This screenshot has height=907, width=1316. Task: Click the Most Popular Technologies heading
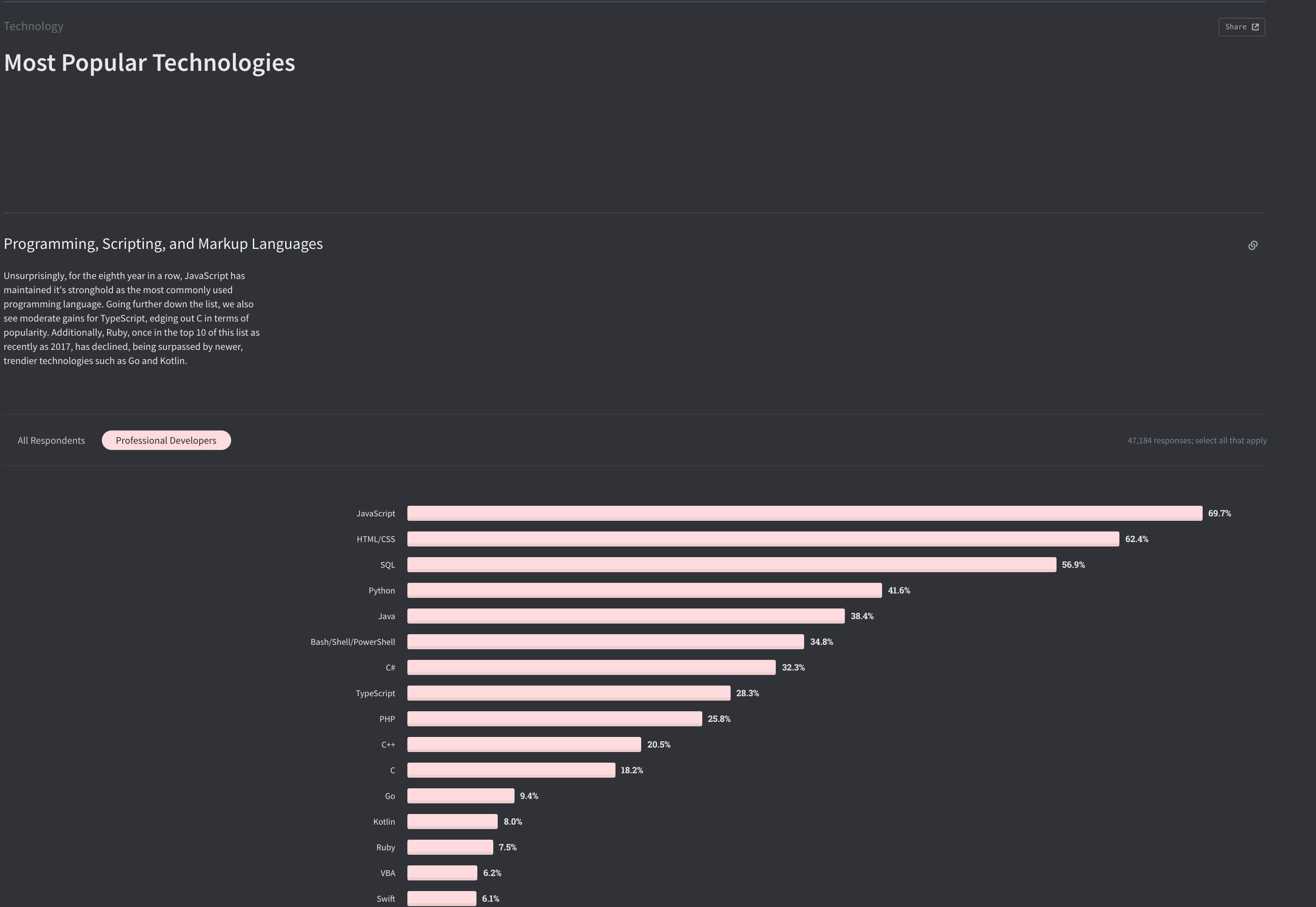coord(149,62)
